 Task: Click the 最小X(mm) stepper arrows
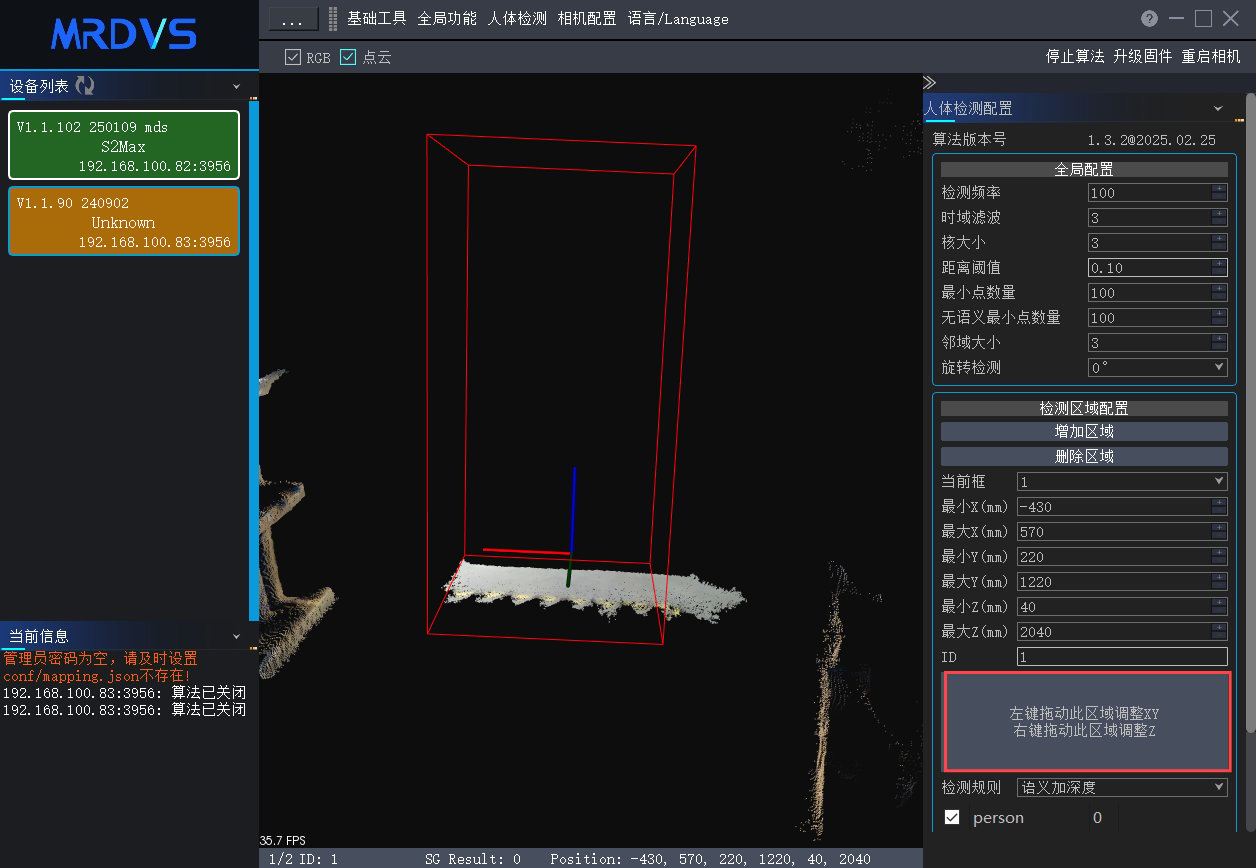[x=1219, y=506]
